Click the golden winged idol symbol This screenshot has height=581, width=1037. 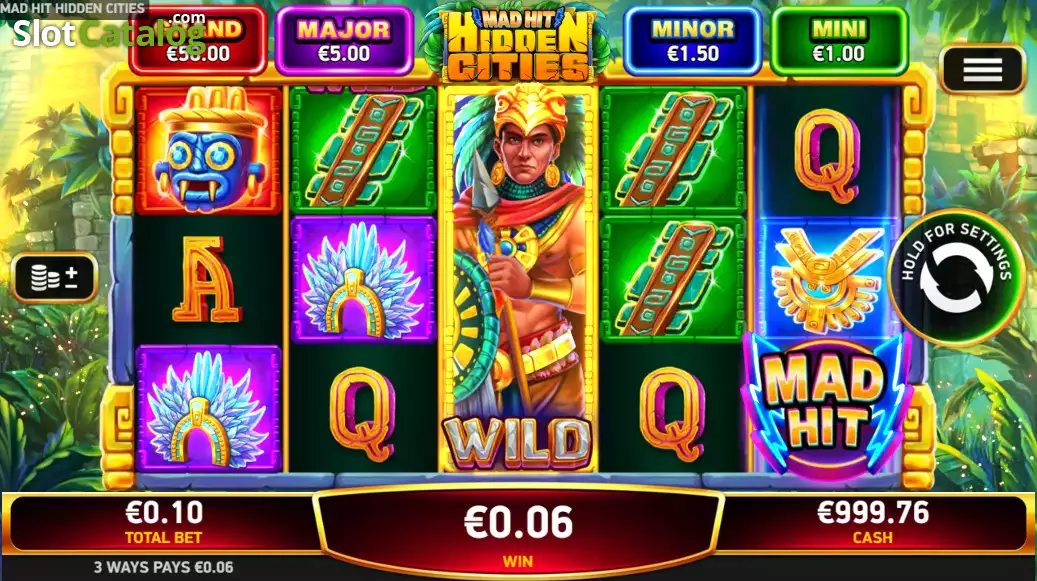[827, 278]
